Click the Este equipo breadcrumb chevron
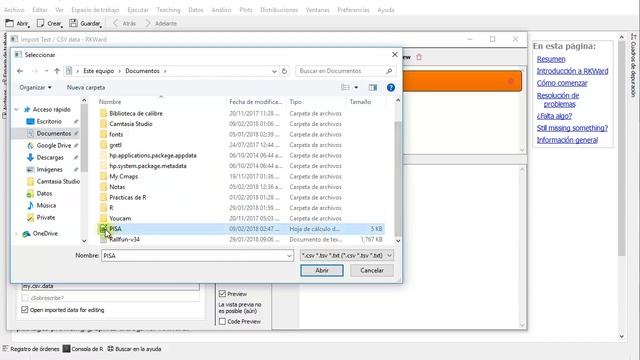640x360 pixels. 120,71
